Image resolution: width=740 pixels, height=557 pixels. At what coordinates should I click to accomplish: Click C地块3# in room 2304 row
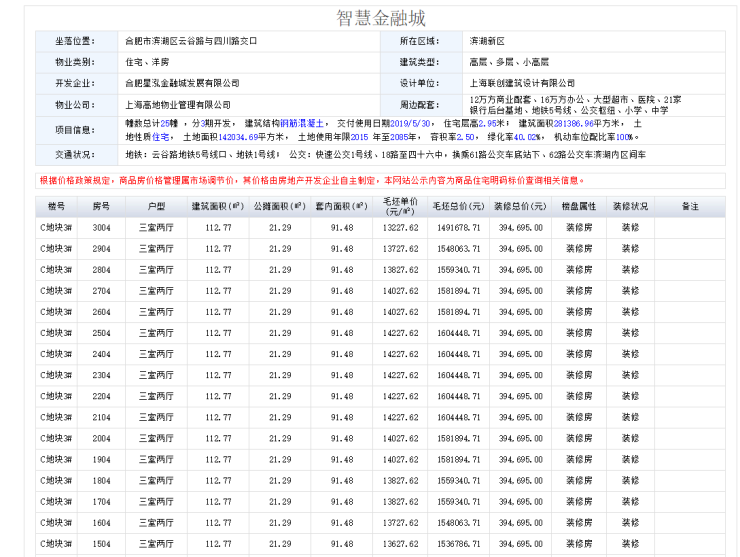(56, 375)
